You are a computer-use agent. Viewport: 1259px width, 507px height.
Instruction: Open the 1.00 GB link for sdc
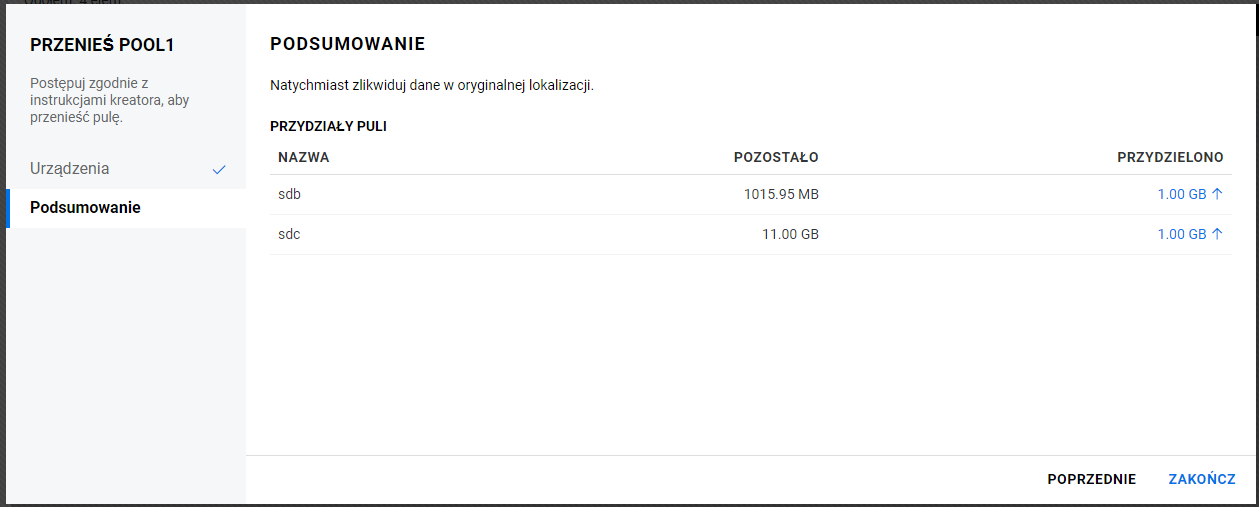point(1181,234)
